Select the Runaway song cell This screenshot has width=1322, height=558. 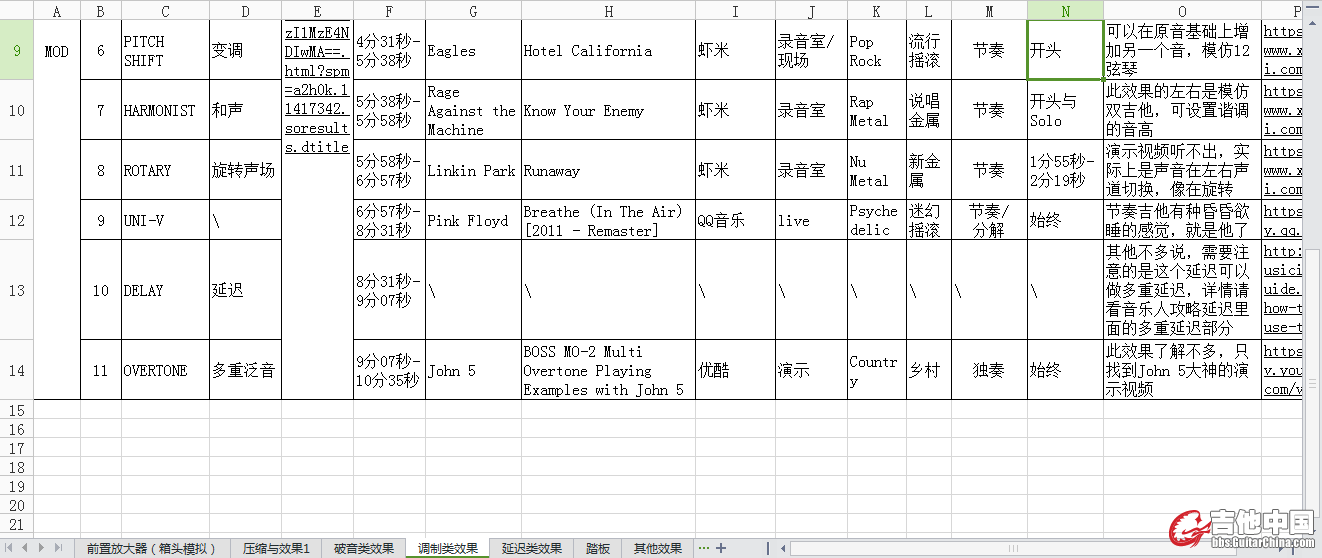(608, 170)
